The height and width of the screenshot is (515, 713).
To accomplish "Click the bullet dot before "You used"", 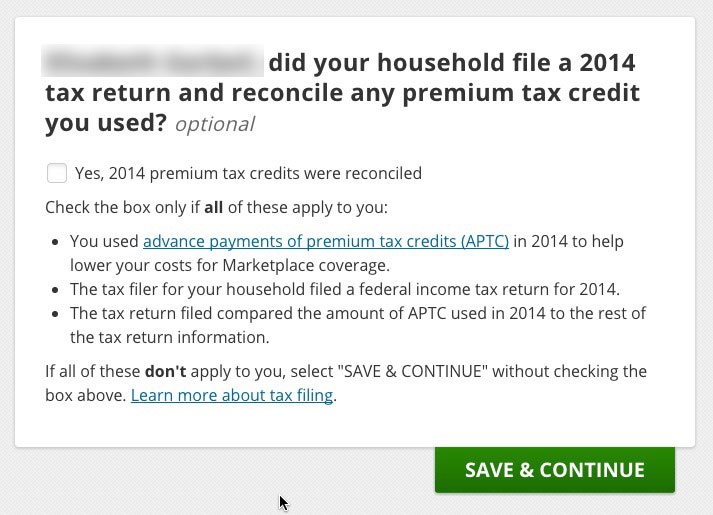I will coord(55,242).
